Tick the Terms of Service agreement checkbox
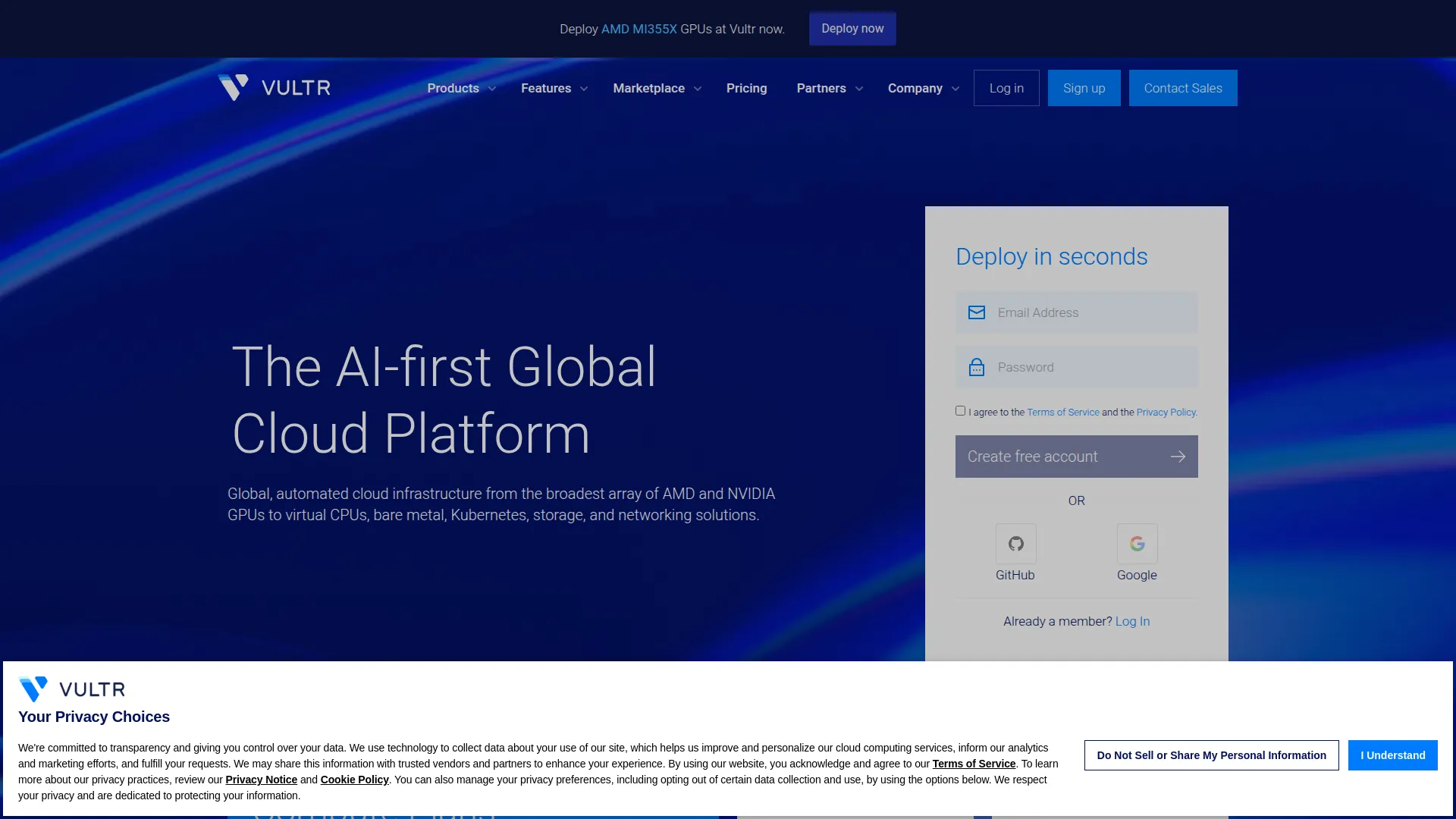Image resolution: width=1456 pixels, height=819 pixels. [x=960, y=411]
